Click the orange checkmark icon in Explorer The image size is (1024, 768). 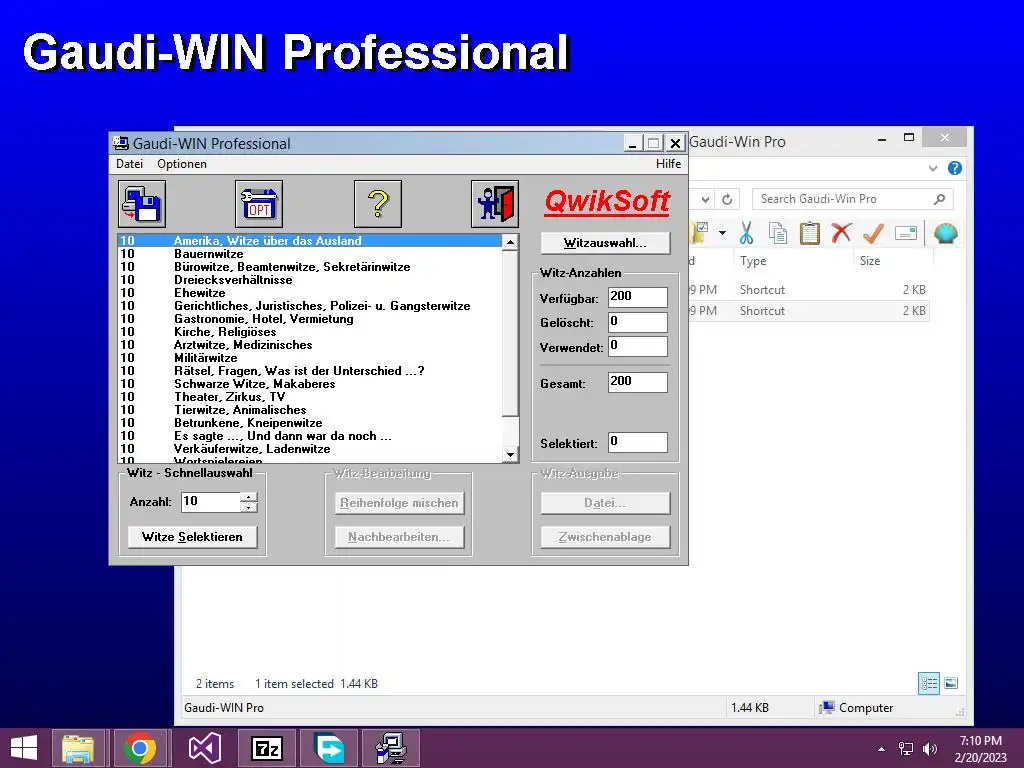[x=873, y=232]
